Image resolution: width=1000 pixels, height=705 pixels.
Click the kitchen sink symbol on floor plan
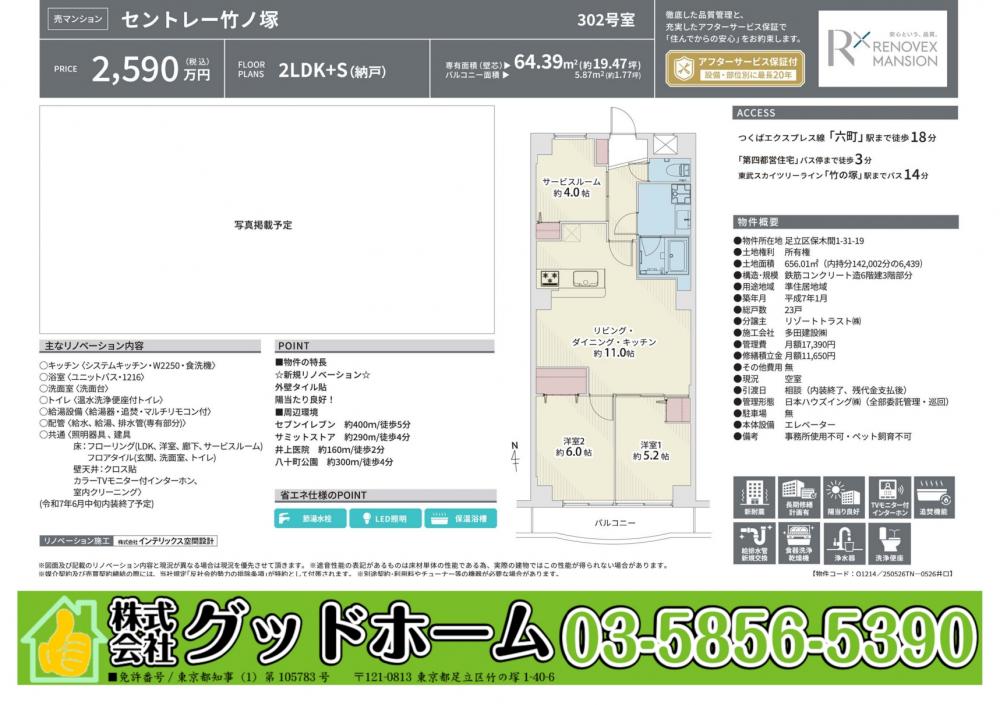[x=587, y=279]
